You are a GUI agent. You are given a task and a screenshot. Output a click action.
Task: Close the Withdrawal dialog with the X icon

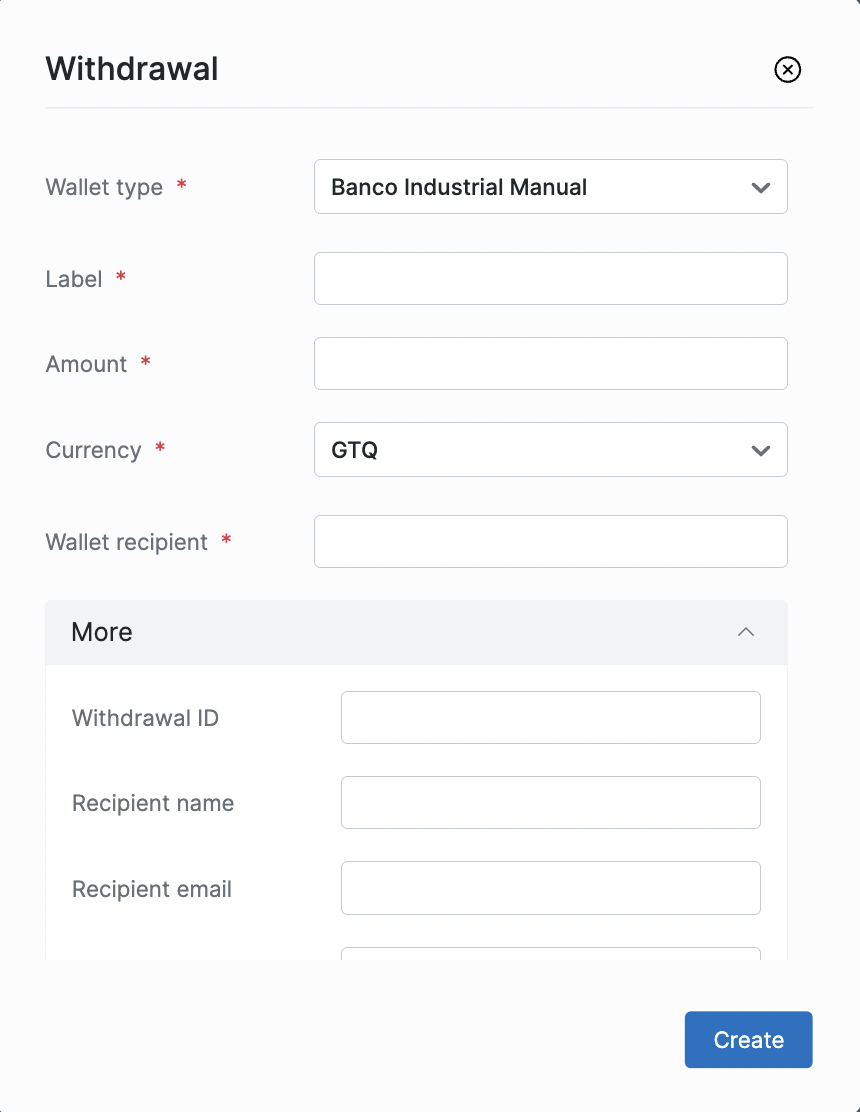tap(788, 69)
